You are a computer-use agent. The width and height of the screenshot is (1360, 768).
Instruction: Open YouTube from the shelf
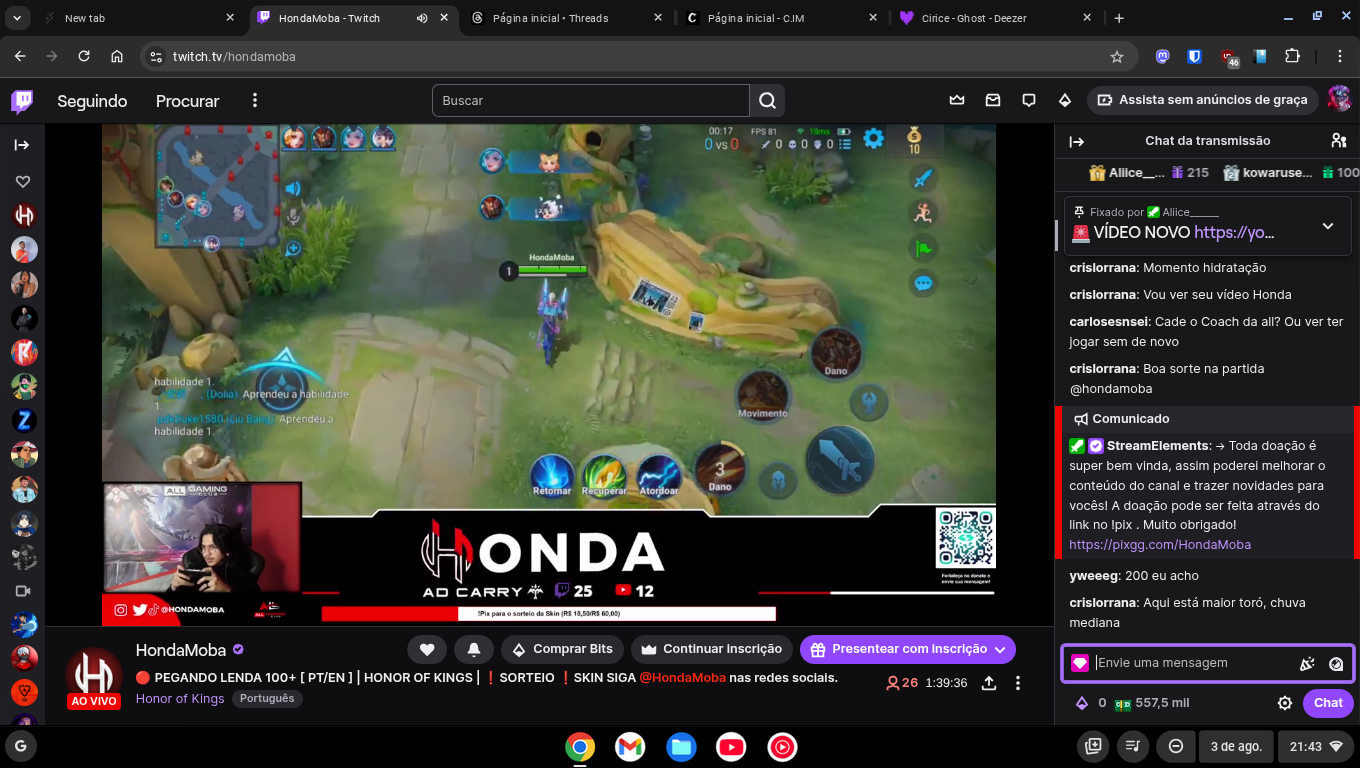[731, 747]
